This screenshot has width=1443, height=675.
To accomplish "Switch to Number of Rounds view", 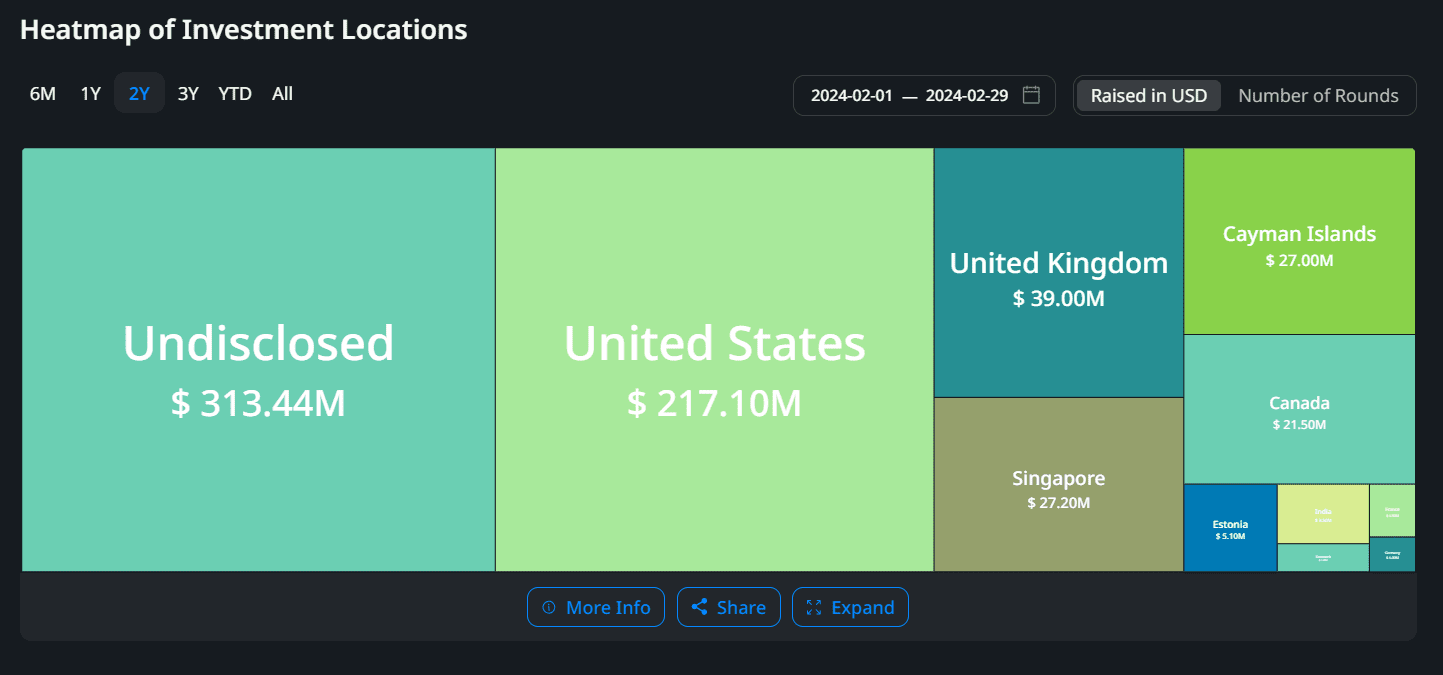I will pyautogui.click(x=1318, y=96).
